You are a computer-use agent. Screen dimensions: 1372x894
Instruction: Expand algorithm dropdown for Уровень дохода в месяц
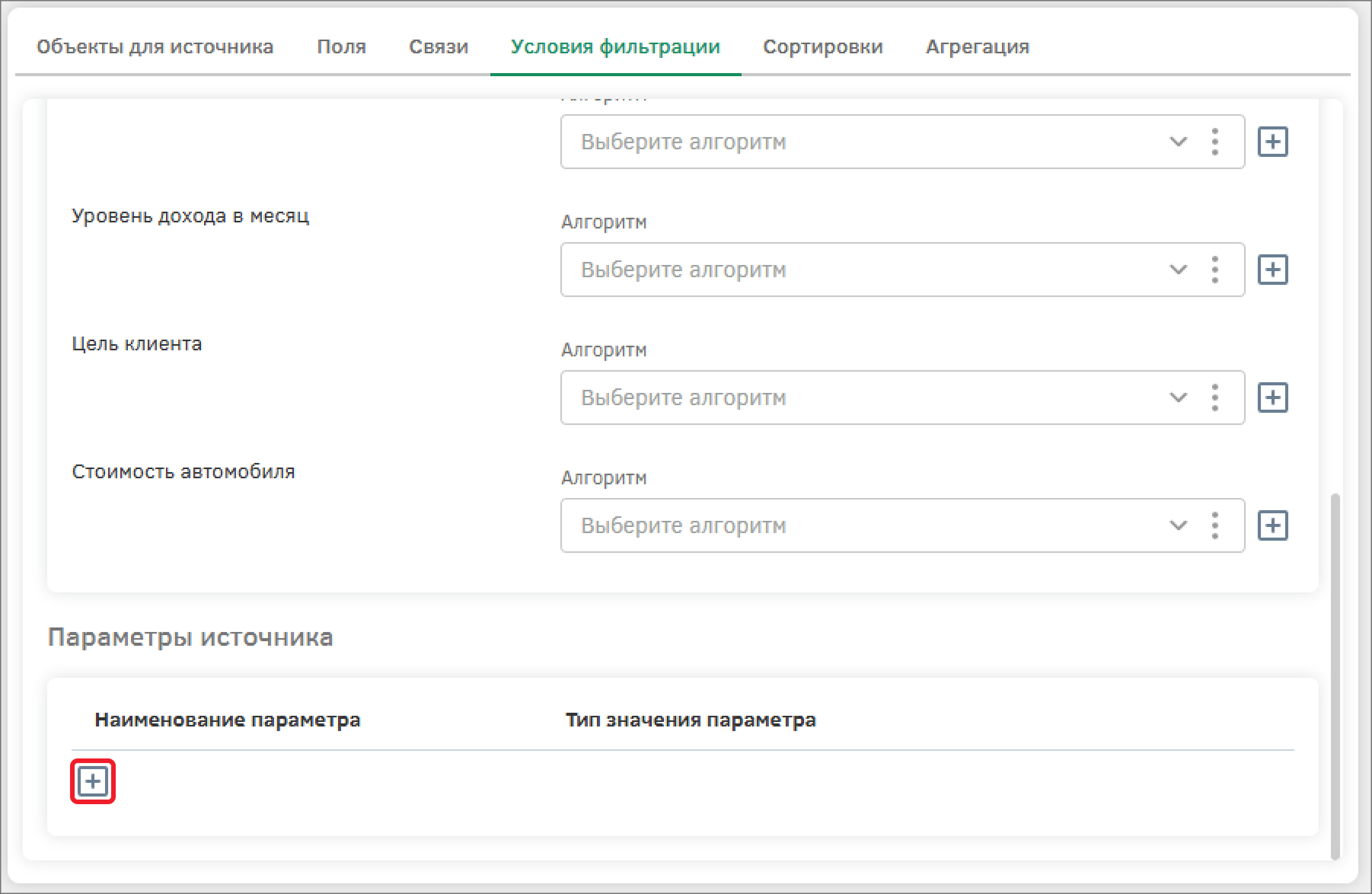(1178, 270)
